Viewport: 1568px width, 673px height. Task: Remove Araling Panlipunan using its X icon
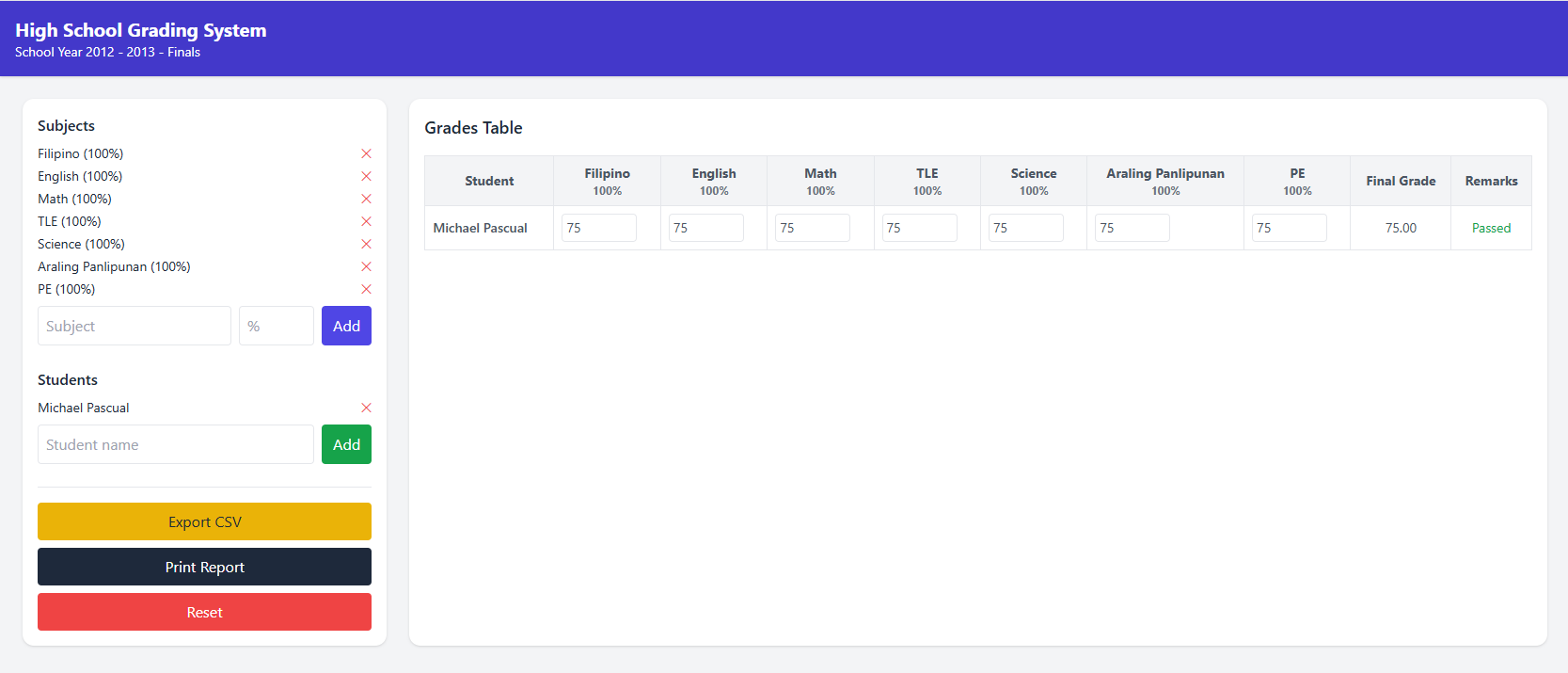(x=366, y=266)
